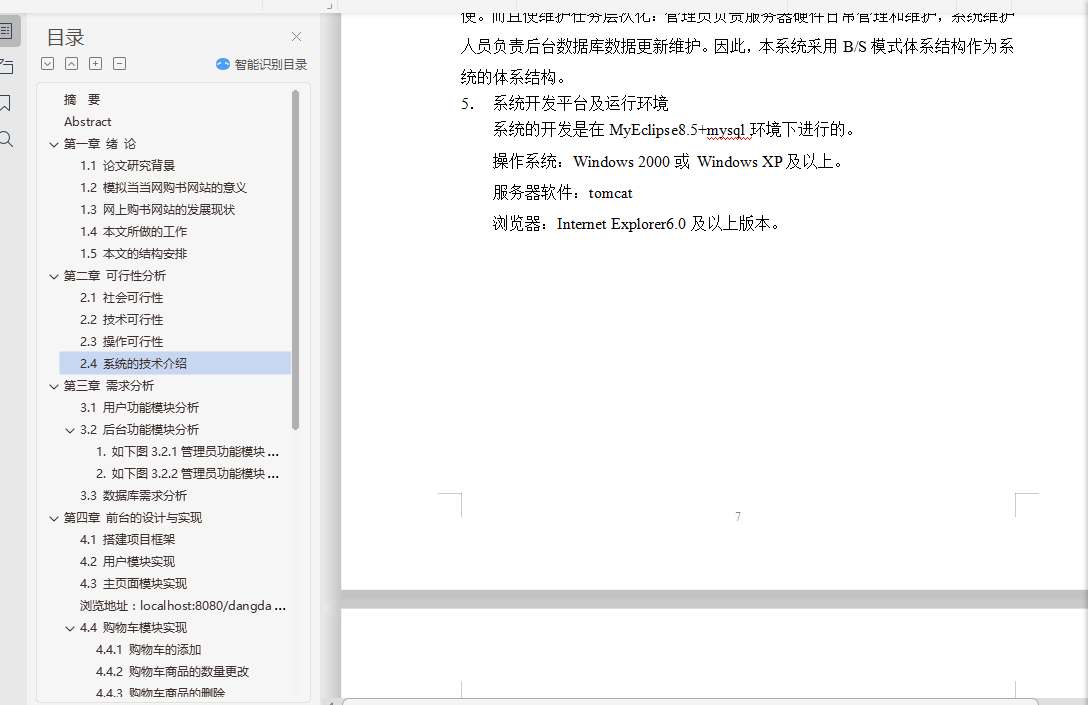Go to 2.2 技术可行性
This screenshot has height=705, width=1088.
tap(121, 320)
